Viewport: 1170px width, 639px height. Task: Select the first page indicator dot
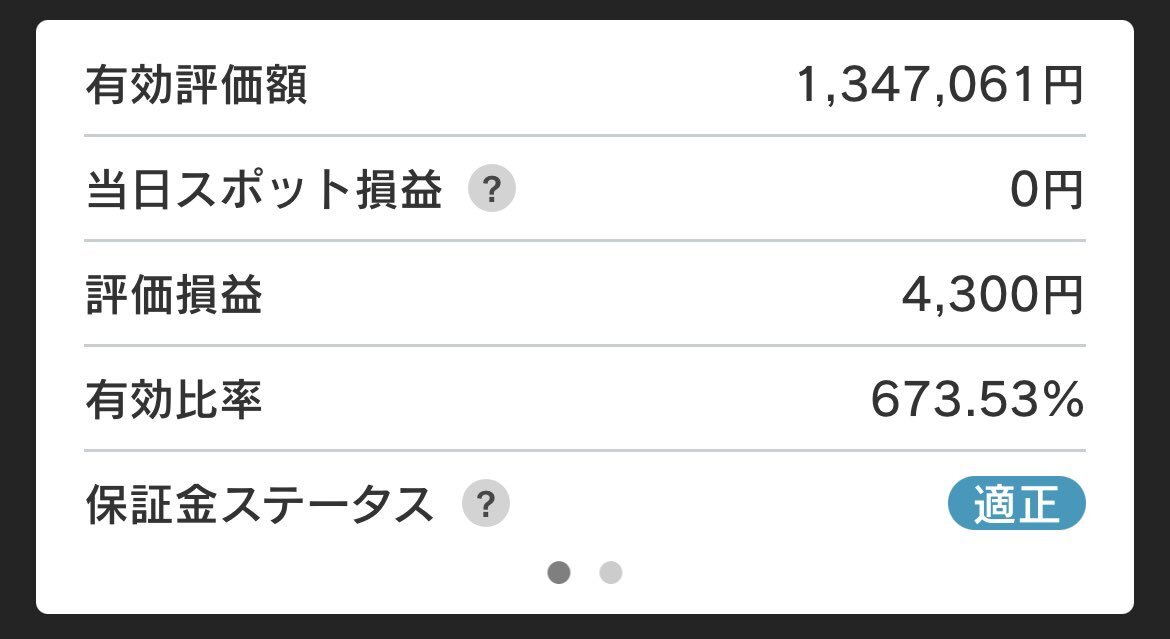(x=559, y=573)
